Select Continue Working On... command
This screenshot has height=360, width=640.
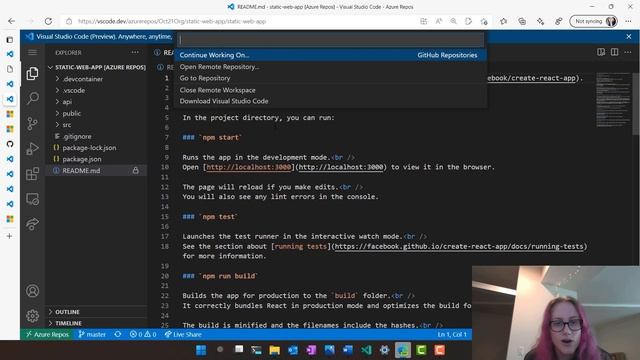click(x=331, y=55)
